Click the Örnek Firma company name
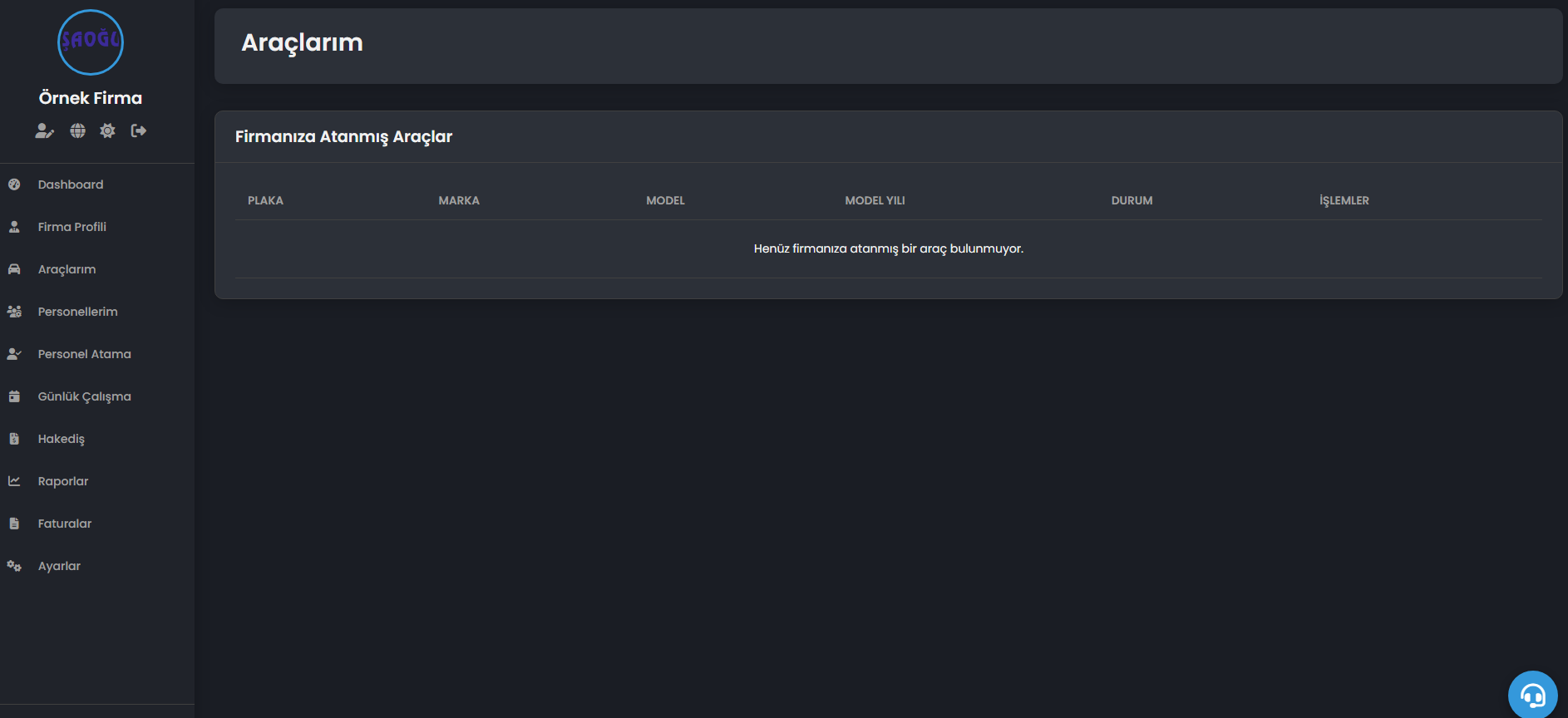Viewport: 1568px width, 718px height. pos(91,98)
